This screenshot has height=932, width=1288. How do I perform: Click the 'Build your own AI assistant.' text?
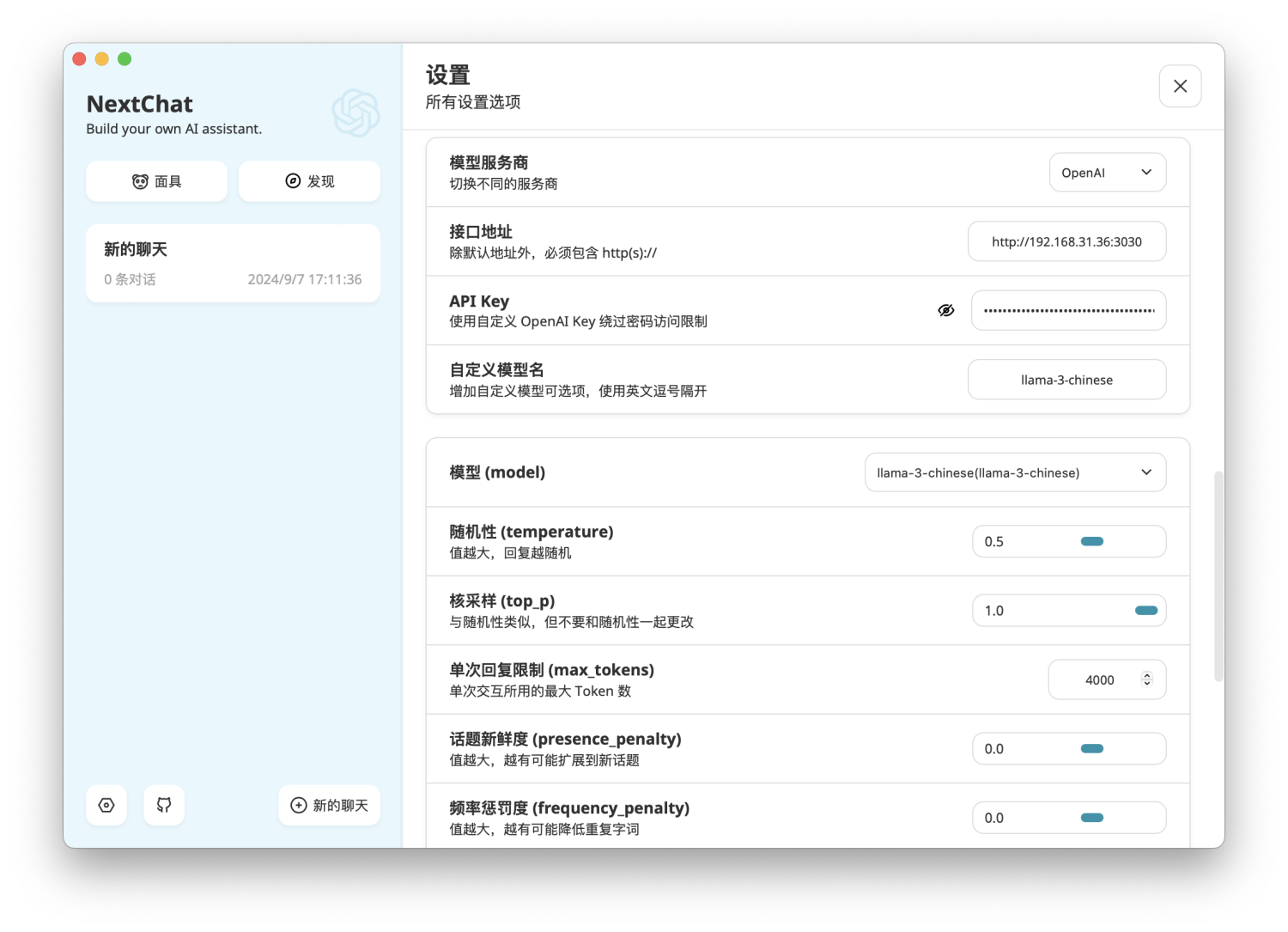click(x=174, y=129)
